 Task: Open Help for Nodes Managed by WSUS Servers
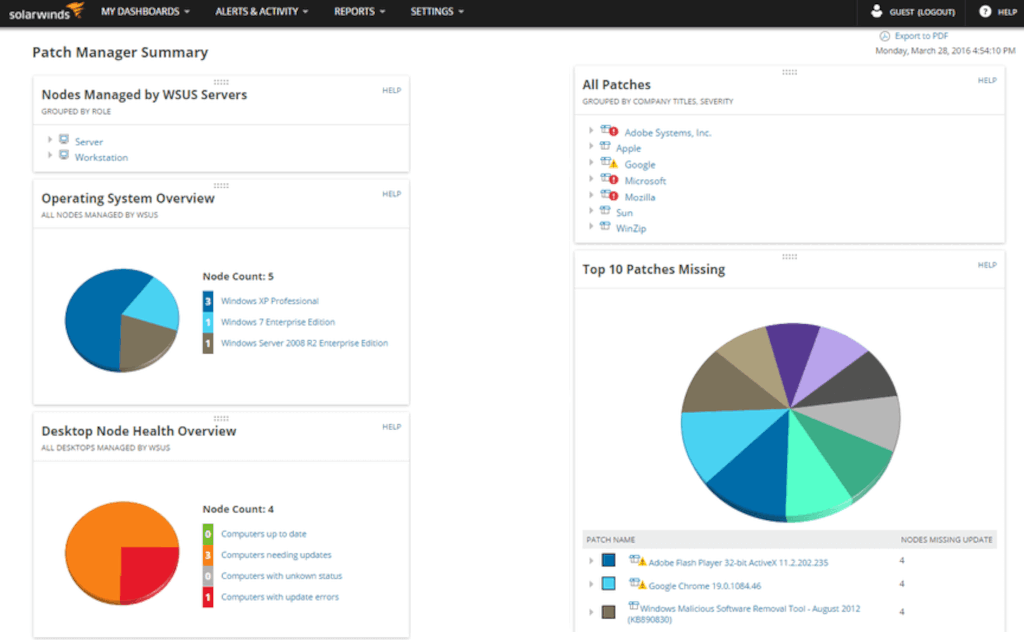click(392, 91)
